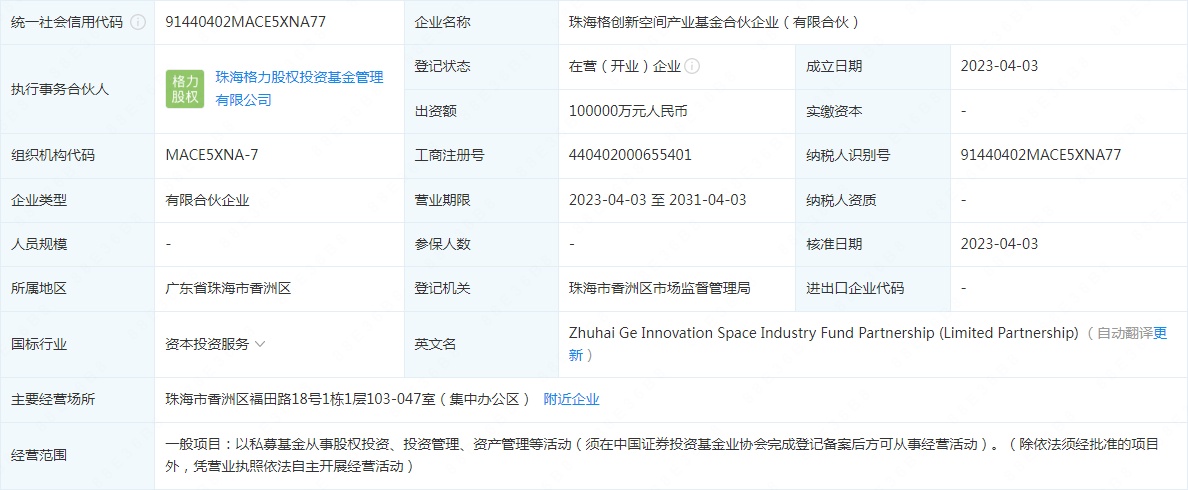Select the contribution amount 100000万元人民币
The image size is (1188, 490).
[x=628, y=111]
